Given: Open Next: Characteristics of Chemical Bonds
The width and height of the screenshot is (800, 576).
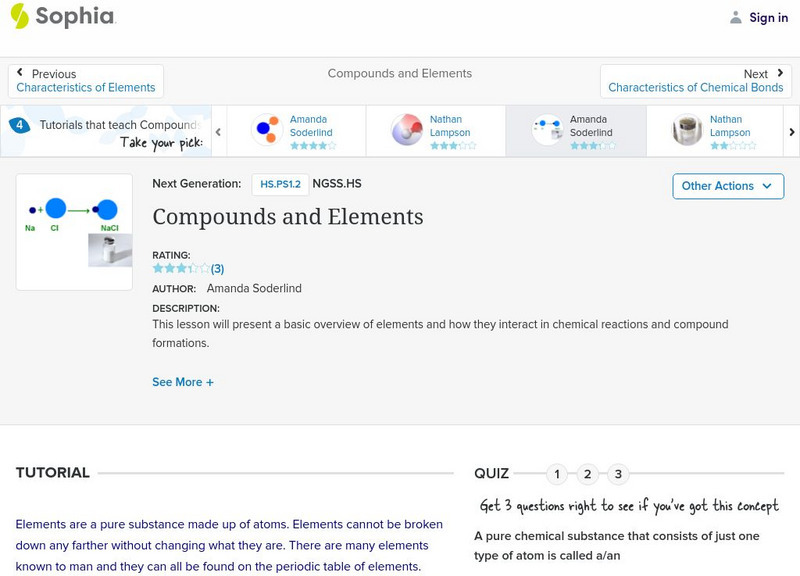Looking at the screenshot, I should 696,81.
